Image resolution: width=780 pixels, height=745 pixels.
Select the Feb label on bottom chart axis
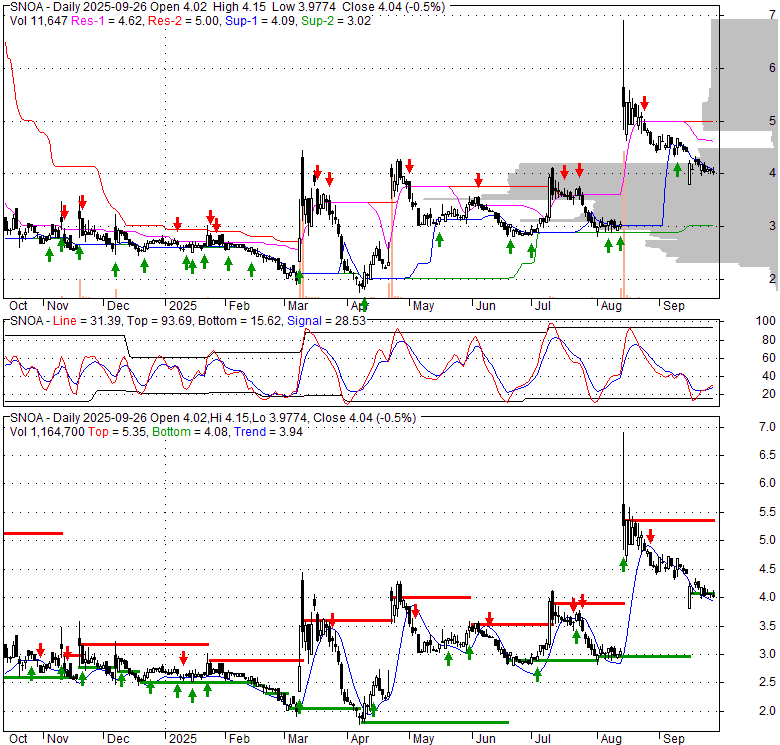(239, 739)
